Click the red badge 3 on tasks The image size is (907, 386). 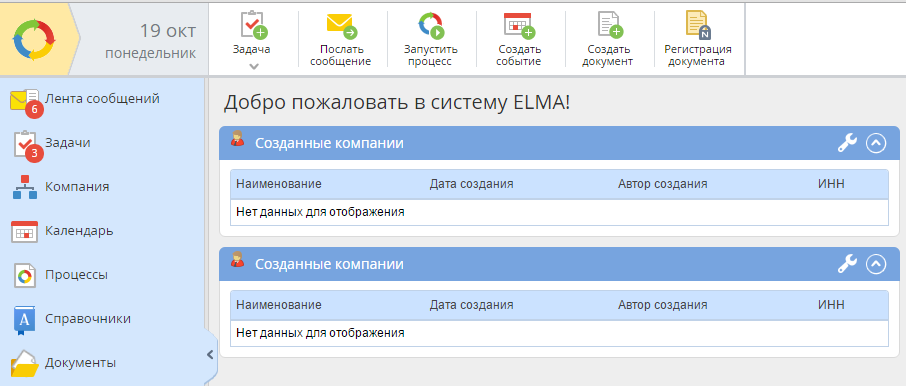click(x=34, y=153)
